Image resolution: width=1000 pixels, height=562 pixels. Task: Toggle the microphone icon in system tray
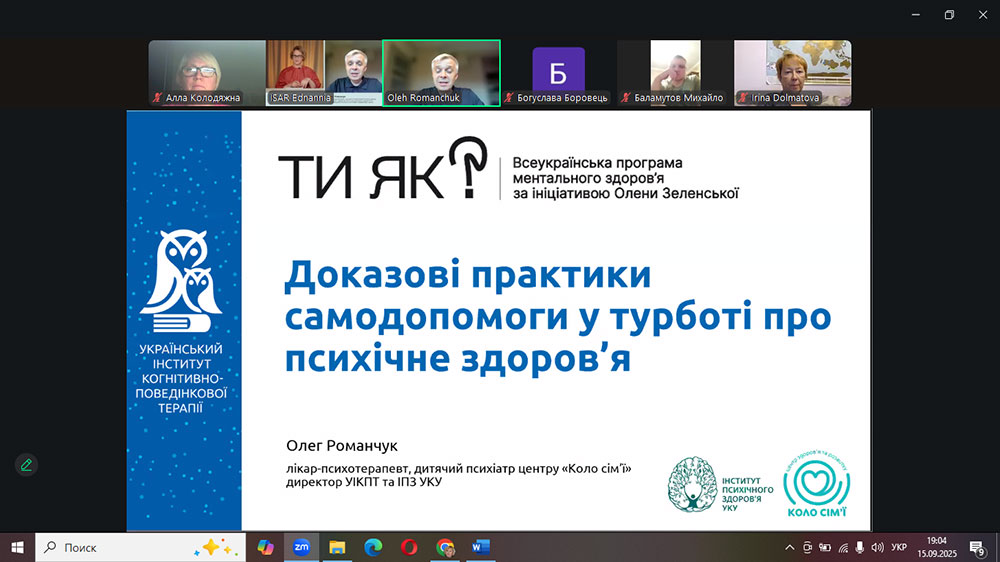860,547
